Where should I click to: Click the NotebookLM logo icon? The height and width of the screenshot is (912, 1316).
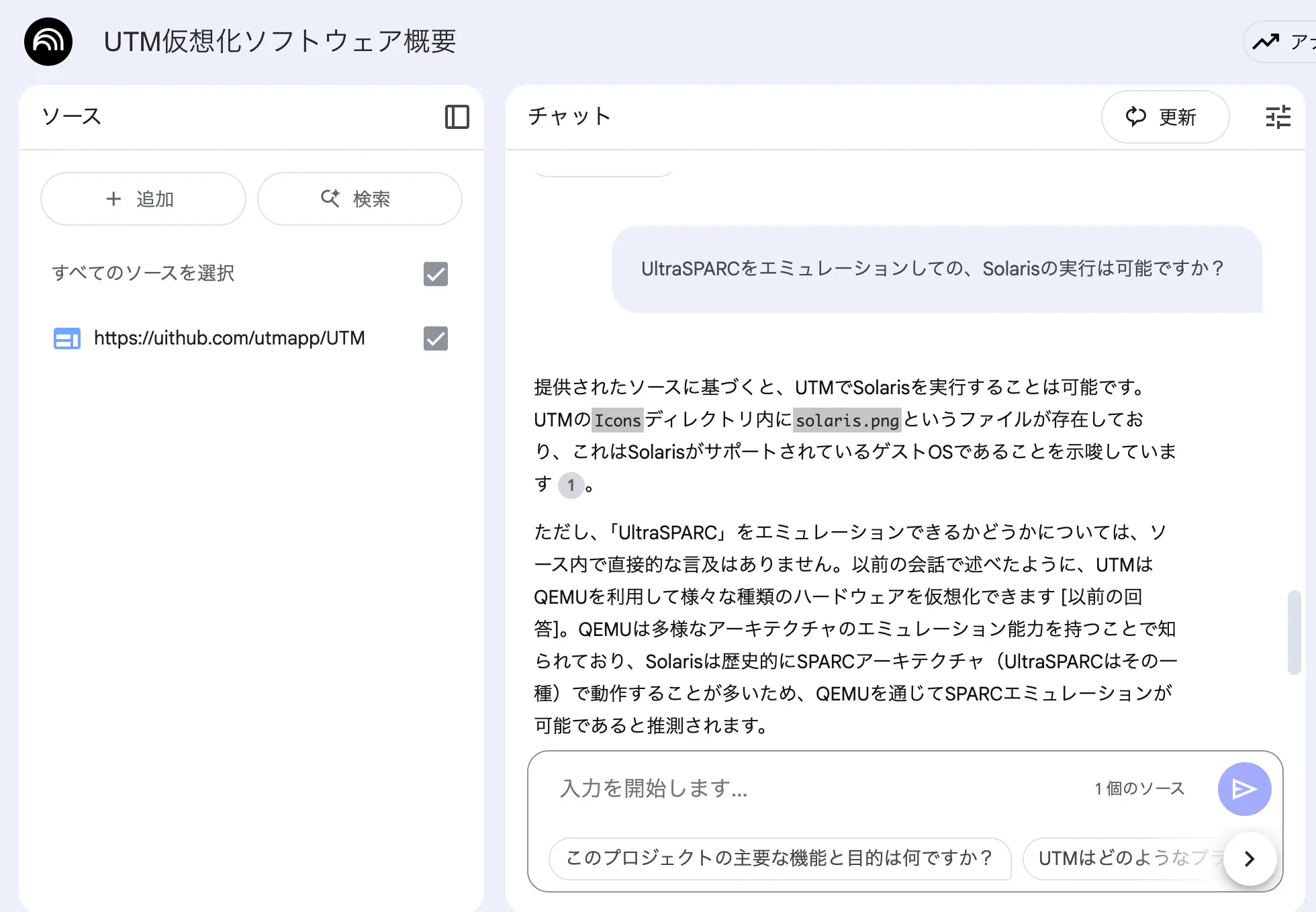pyautogui.click(x=48, y=42)
